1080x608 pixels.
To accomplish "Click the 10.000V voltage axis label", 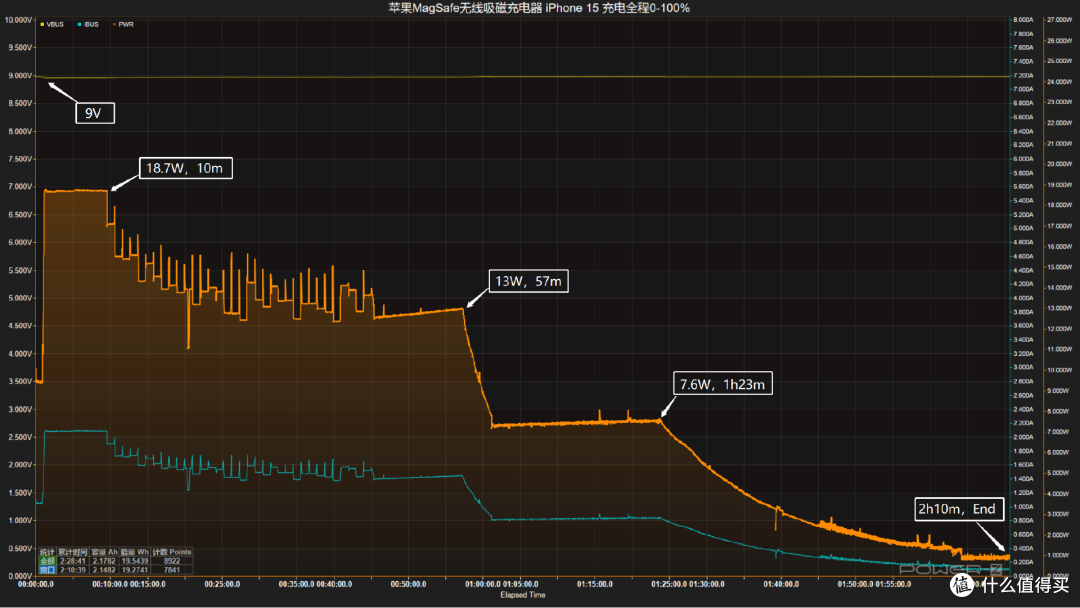I will pos(18,20).
